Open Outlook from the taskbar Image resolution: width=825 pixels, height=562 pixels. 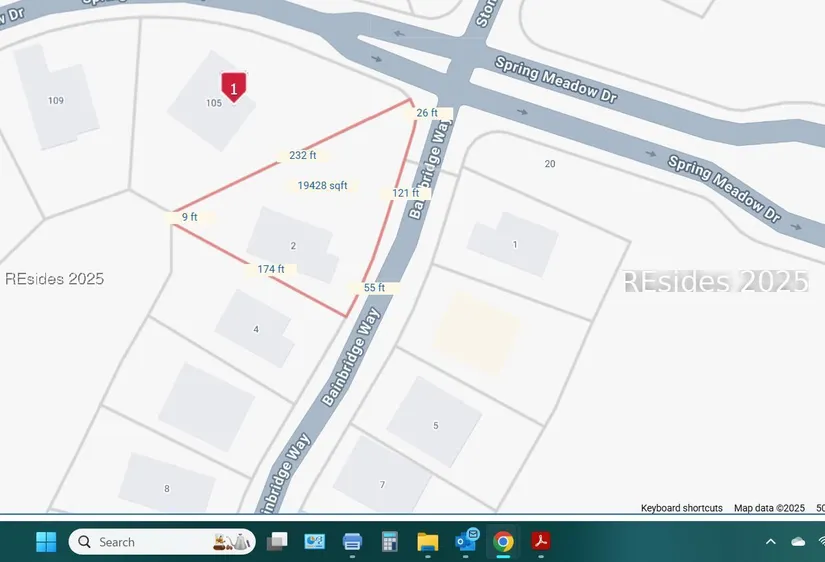466,542
